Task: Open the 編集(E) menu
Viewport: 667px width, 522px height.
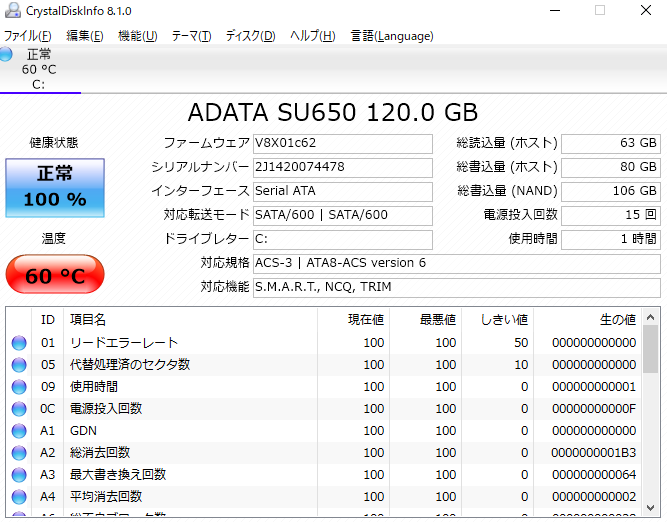Action: tap(85, 36)
